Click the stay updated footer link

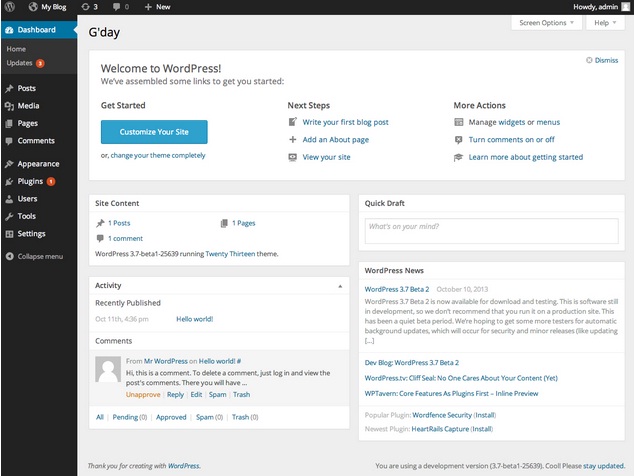(603, 466)
